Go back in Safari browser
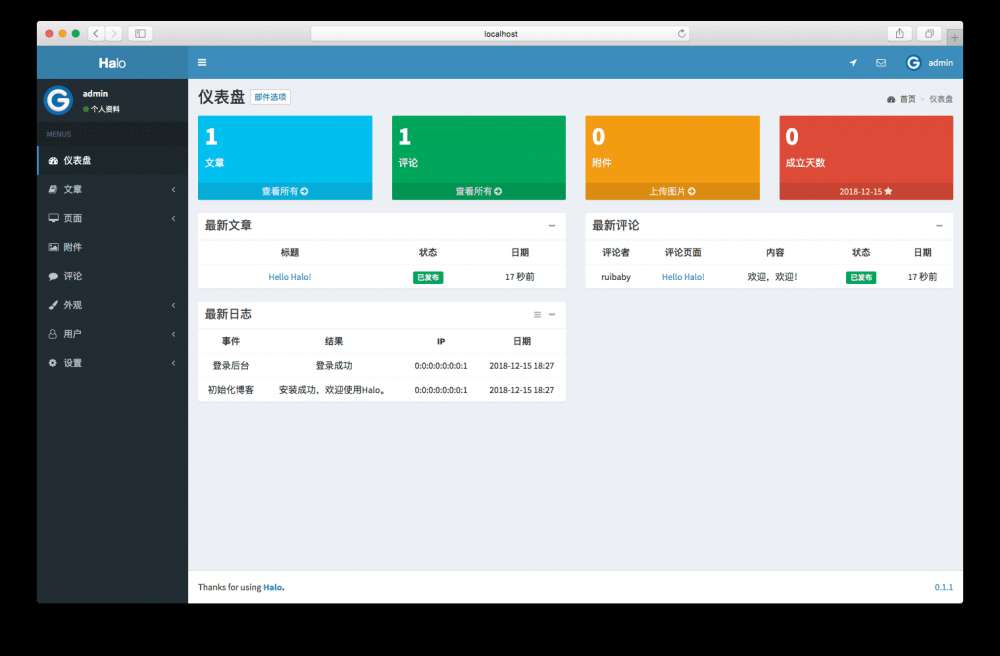Image resolution: width=1000 pixels, height=656 pixels. [96, 33]
